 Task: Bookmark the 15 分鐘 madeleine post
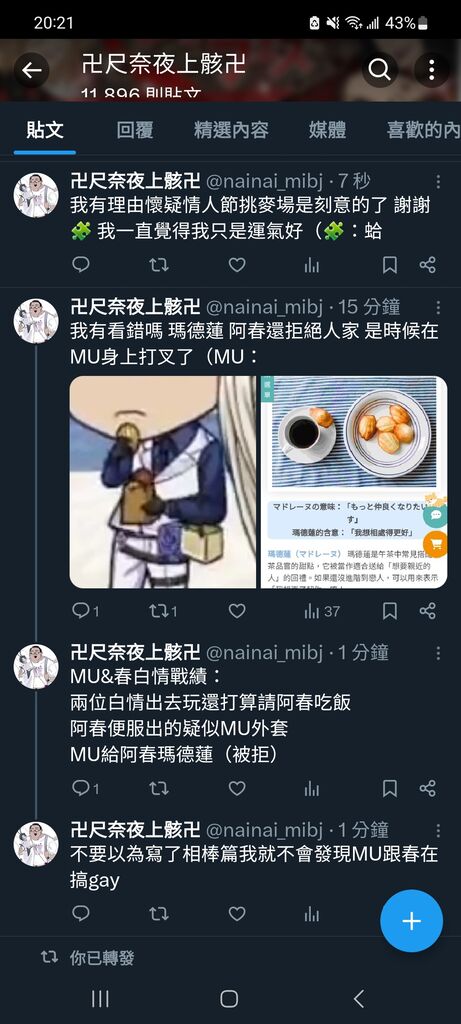pos(390,611)
